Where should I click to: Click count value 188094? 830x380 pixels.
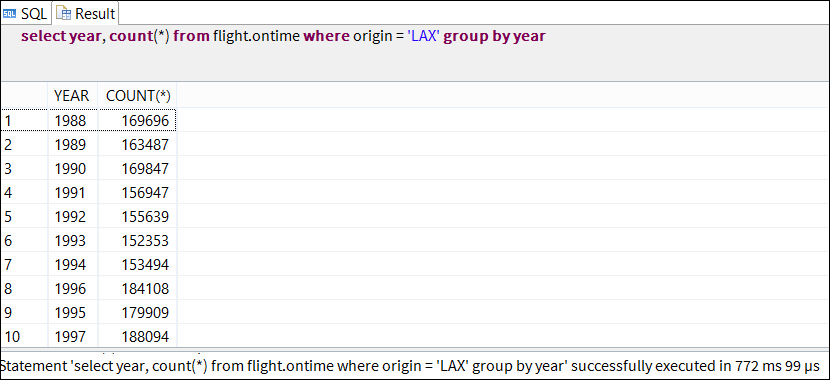pyautogui.click(x=138, y=336)
